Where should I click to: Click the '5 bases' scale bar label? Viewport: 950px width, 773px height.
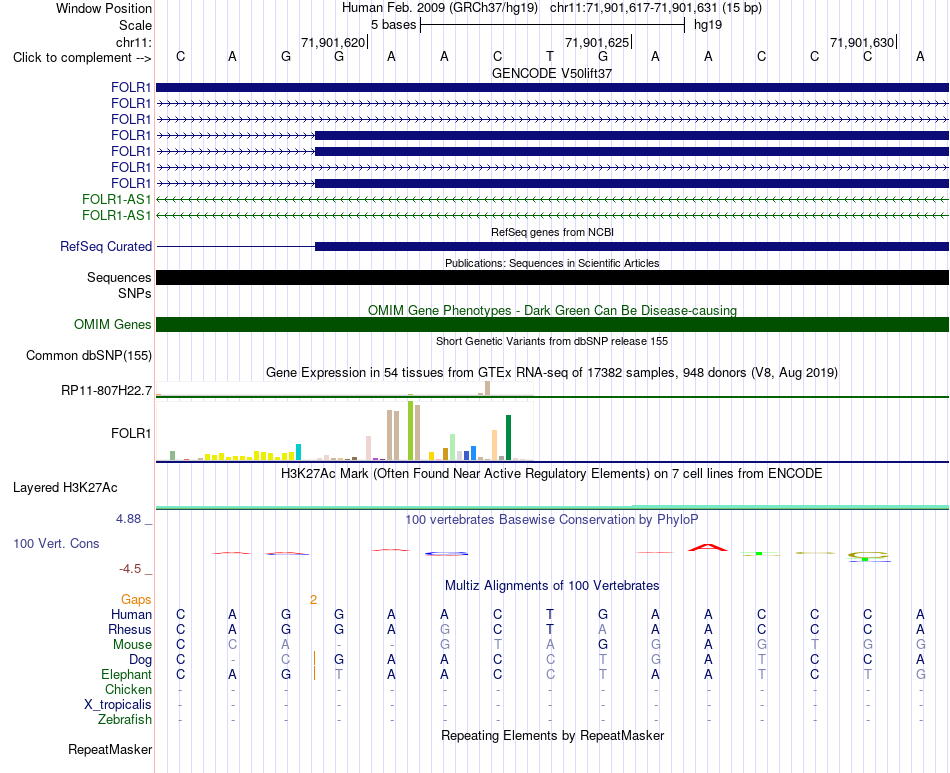coord(394,25)
